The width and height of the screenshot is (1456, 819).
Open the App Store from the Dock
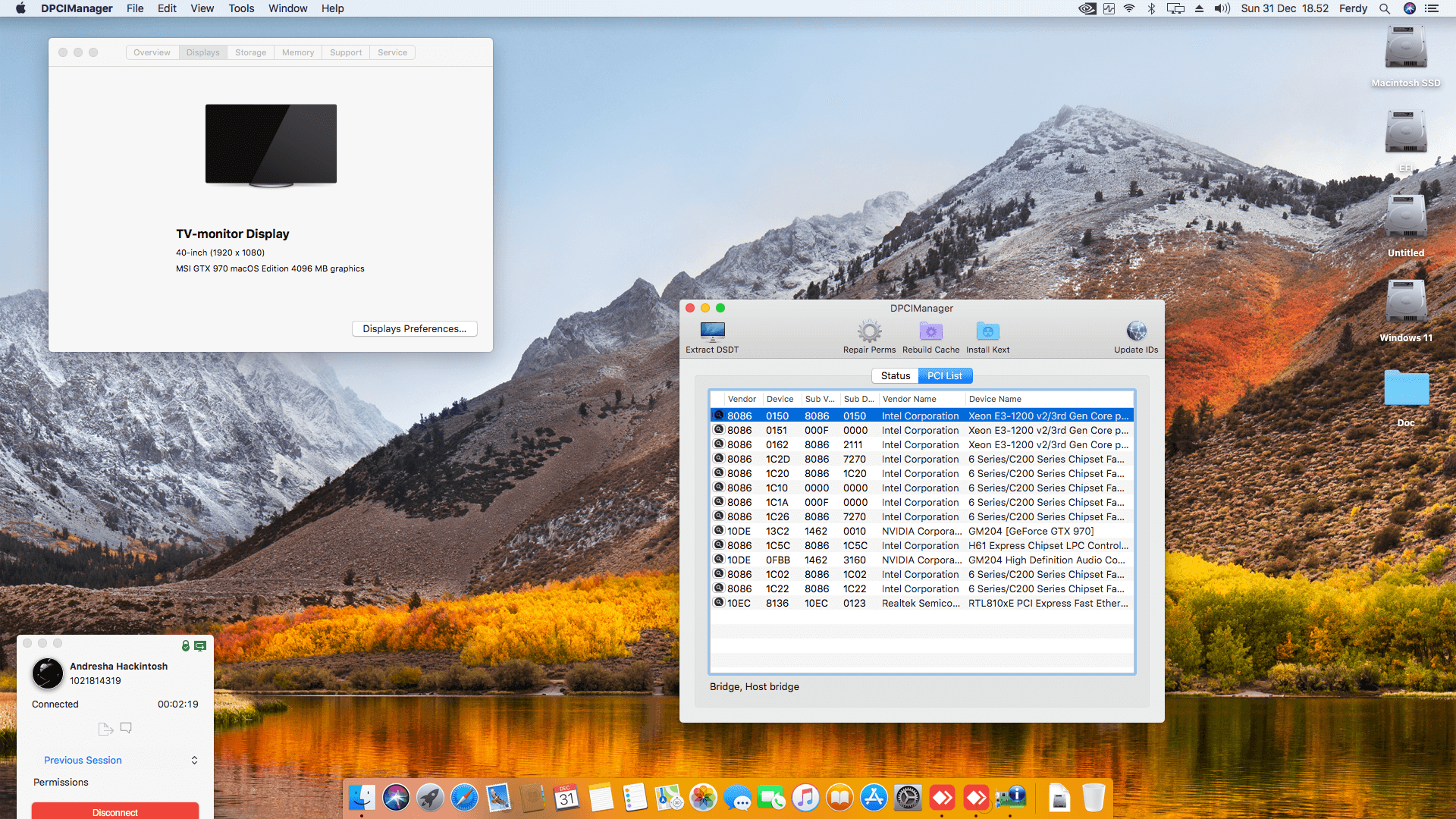point(874,798)
